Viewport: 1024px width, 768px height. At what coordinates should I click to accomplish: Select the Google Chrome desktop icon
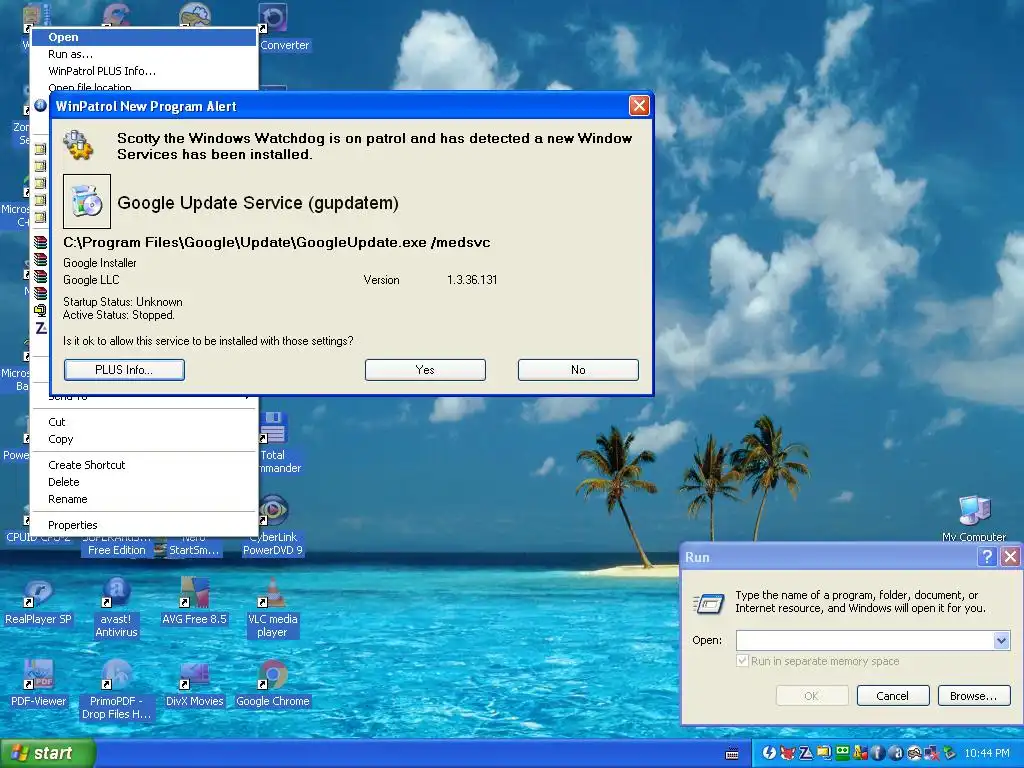click(273, 683)
